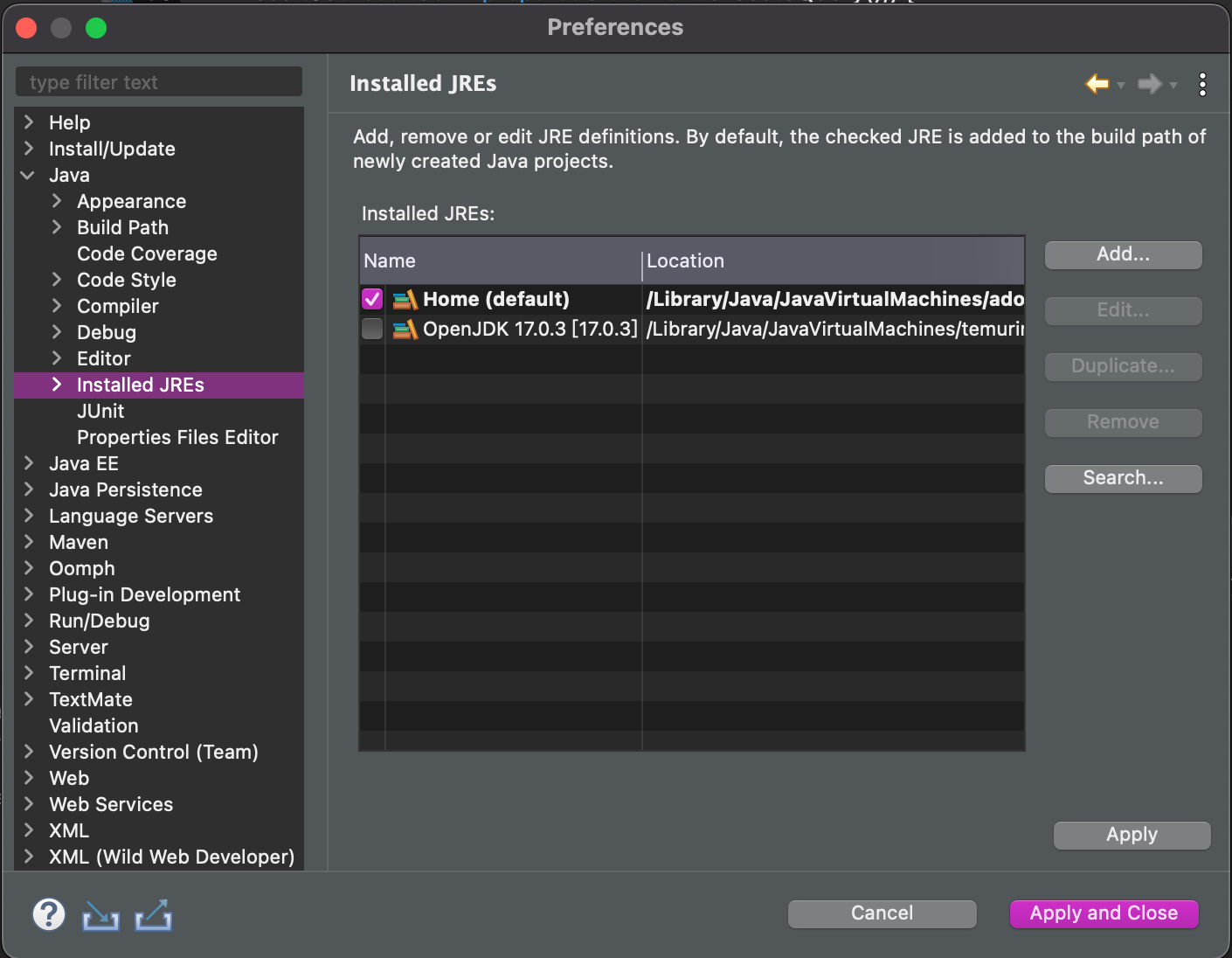Screen dimensions: 1232x958
Task: Click the import preferences icon
Action: tap(100, 915)
